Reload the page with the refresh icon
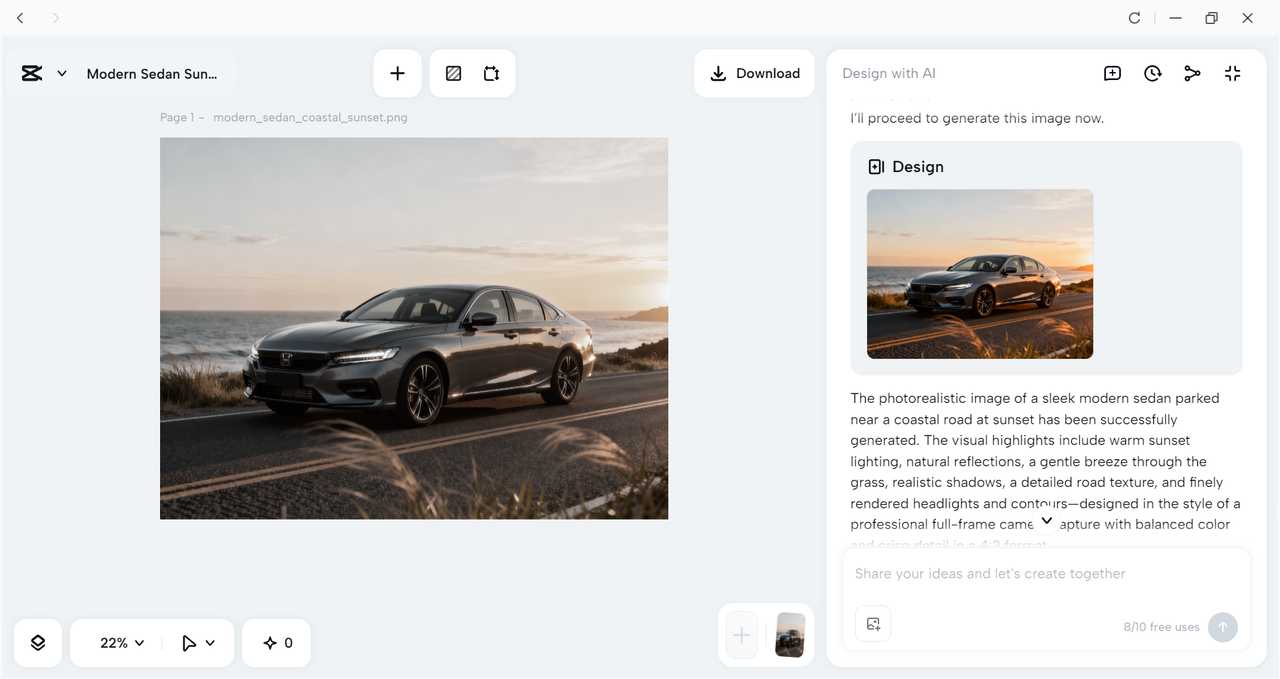The image size is (1280, 679). 1134,18
